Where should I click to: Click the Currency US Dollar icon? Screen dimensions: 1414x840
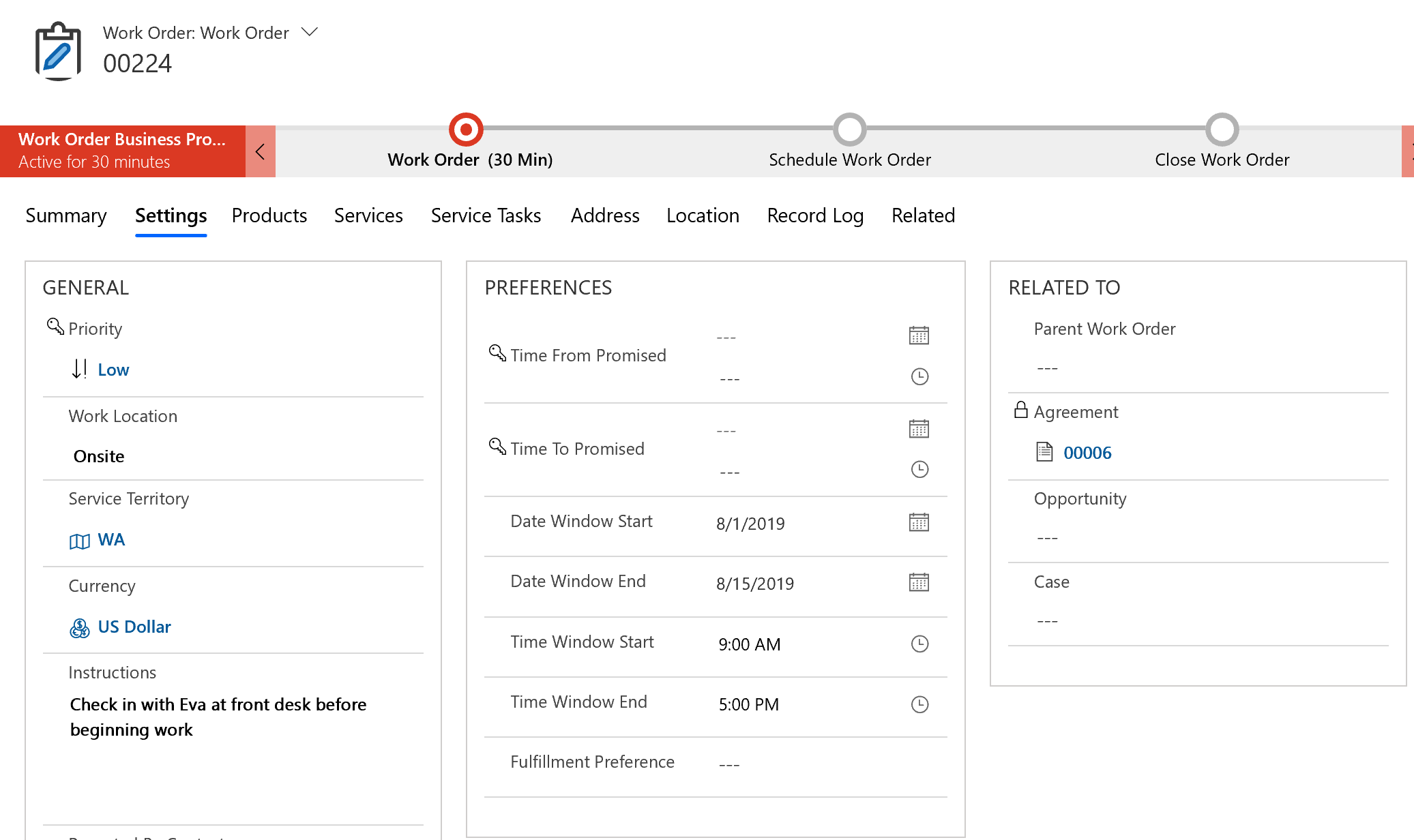[x=80, y=627]
